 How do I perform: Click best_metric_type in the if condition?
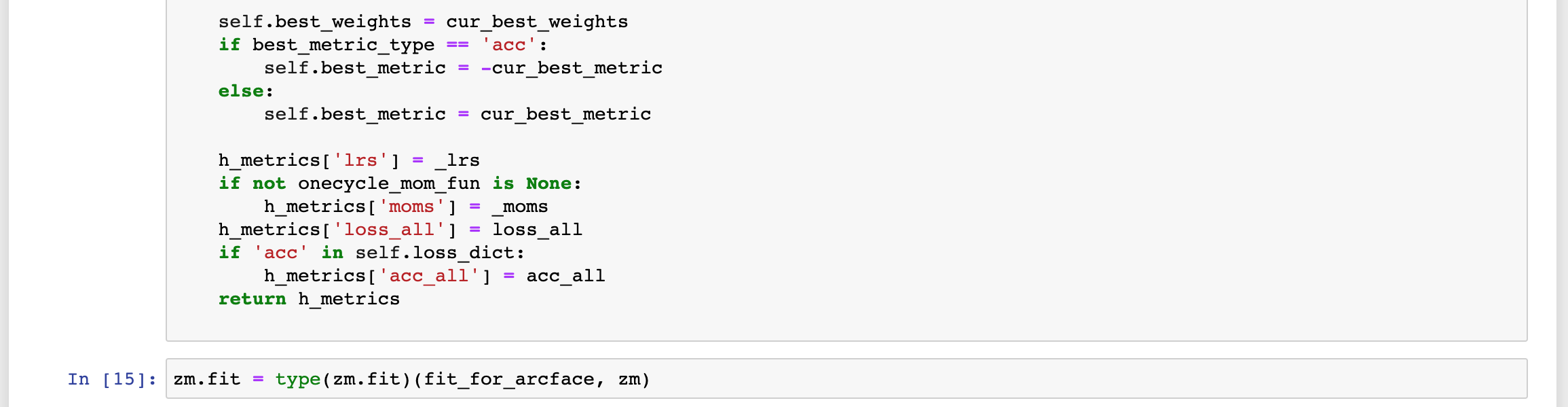343,45
